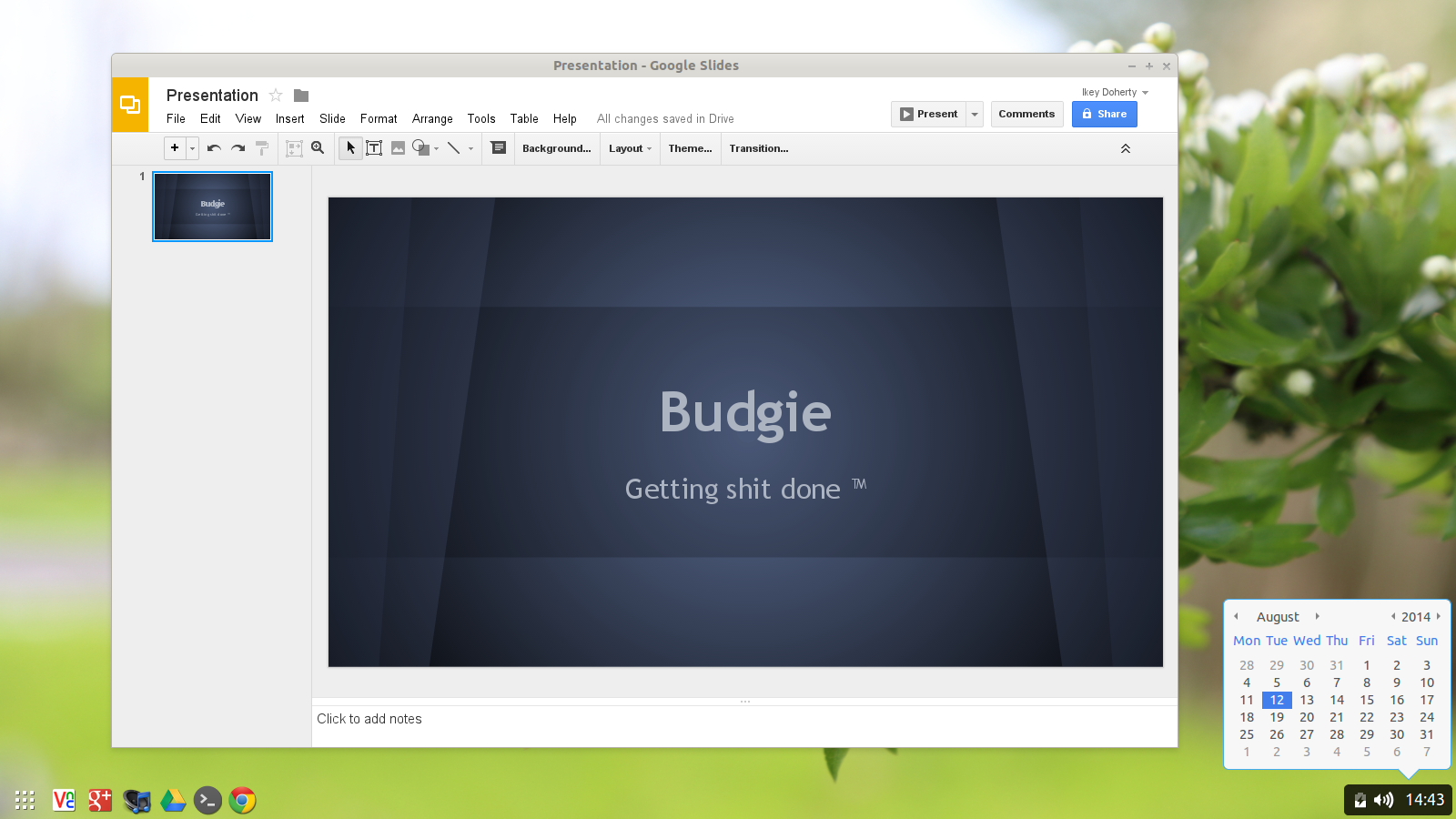Launch Chrome from the dock
Image resolution: width=1456 pixels, height=819 pixels.
tap(242, 800)
